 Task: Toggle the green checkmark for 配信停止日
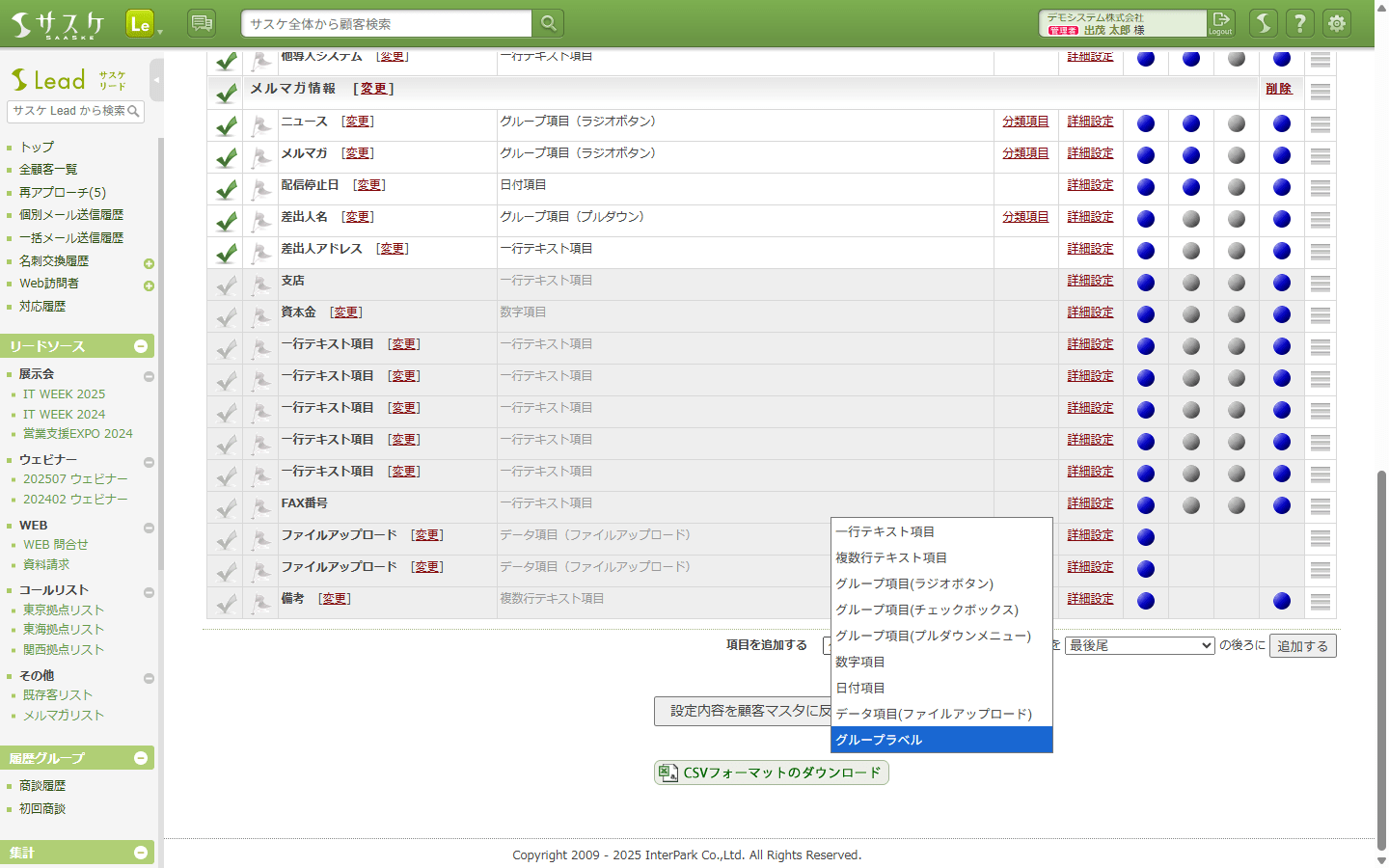tap(227, 189)
